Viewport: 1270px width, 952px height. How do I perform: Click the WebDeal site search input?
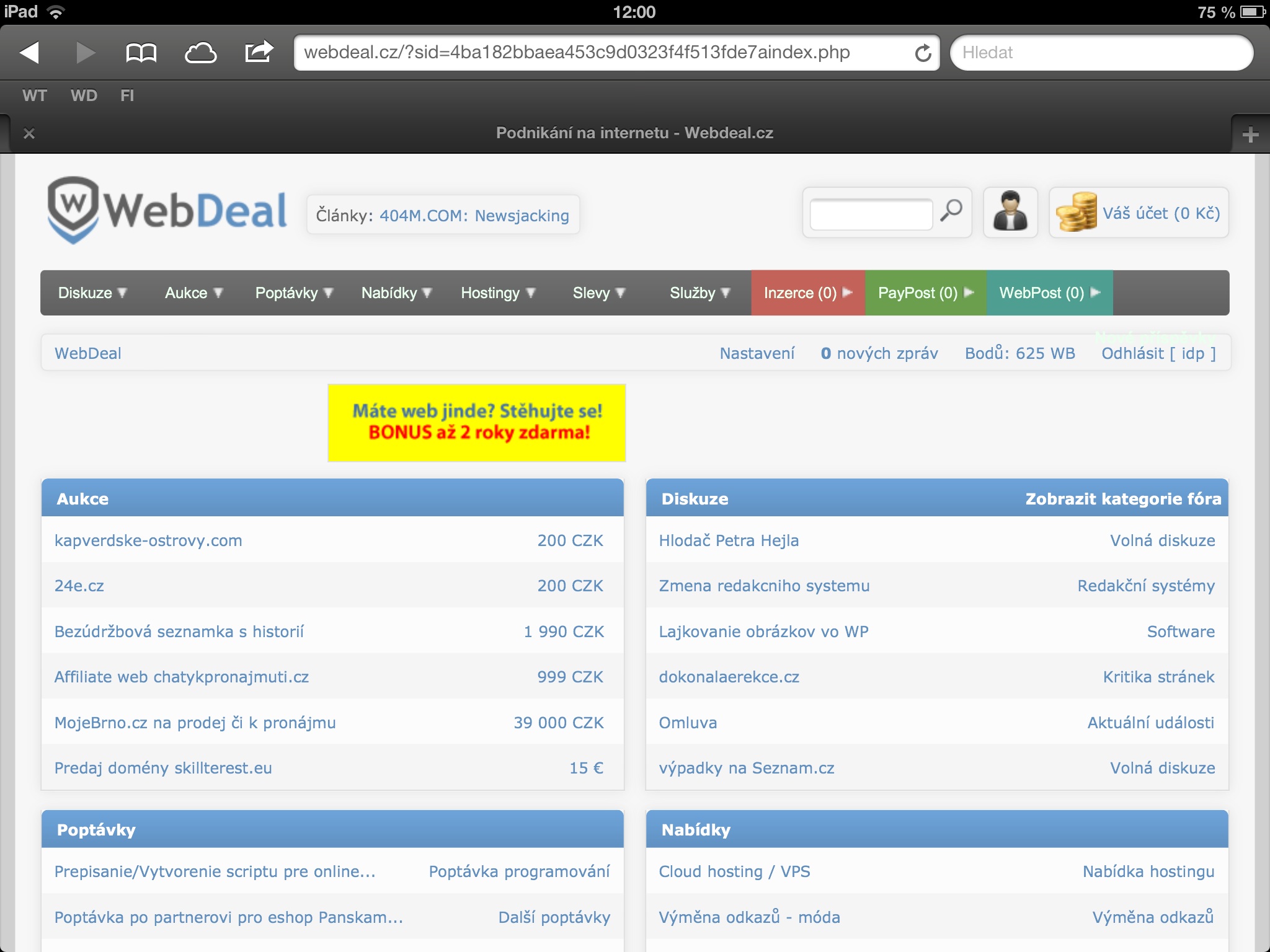click(x=871, y=214)
